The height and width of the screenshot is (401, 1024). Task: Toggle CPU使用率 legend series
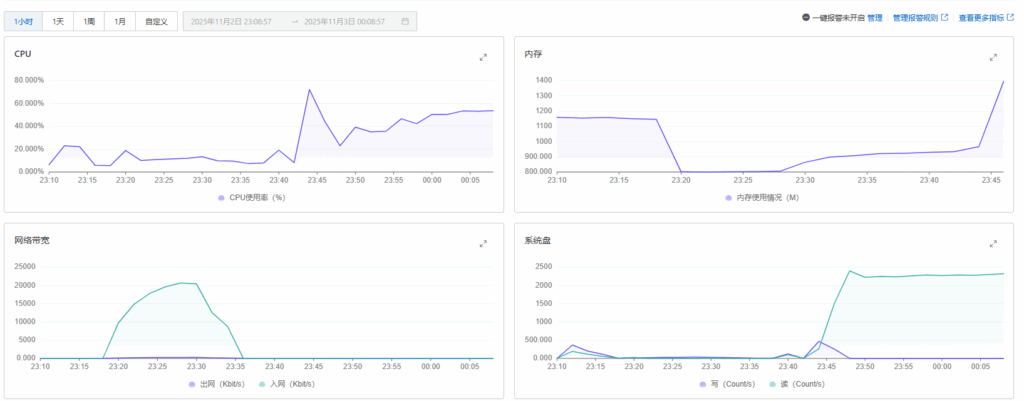[x=254, y=198]
